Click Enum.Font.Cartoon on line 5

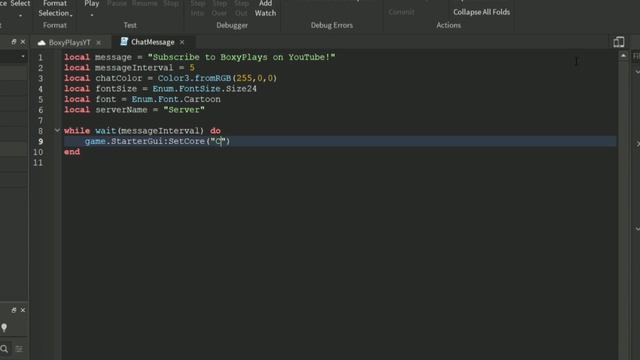(x=176, y=100)
